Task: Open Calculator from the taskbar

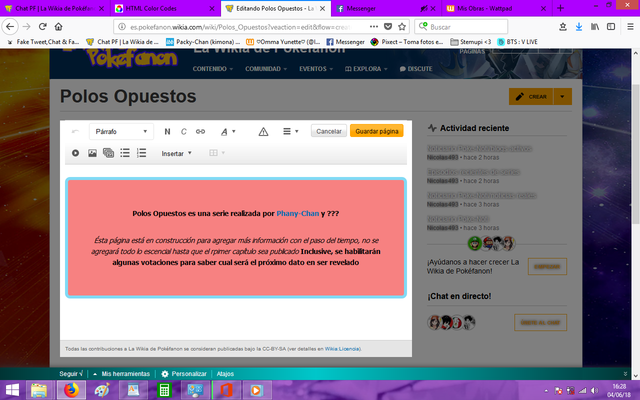Action: 164,390
